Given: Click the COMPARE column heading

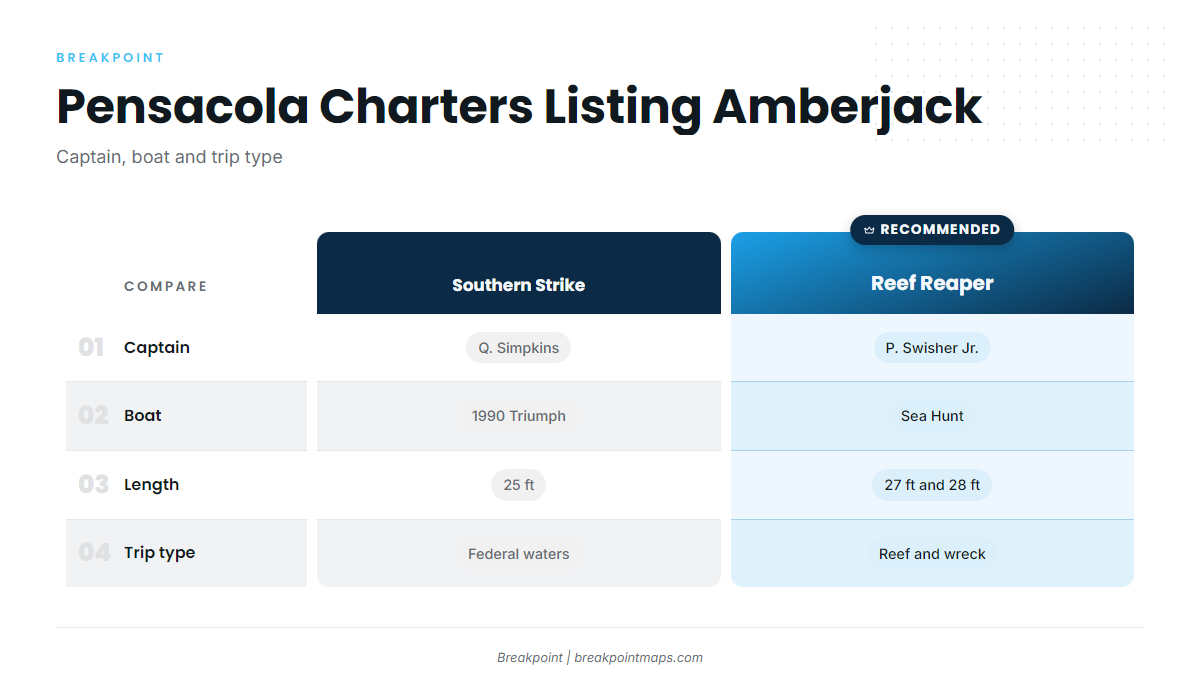Looking at the screenshot, I should coord(166,286).
